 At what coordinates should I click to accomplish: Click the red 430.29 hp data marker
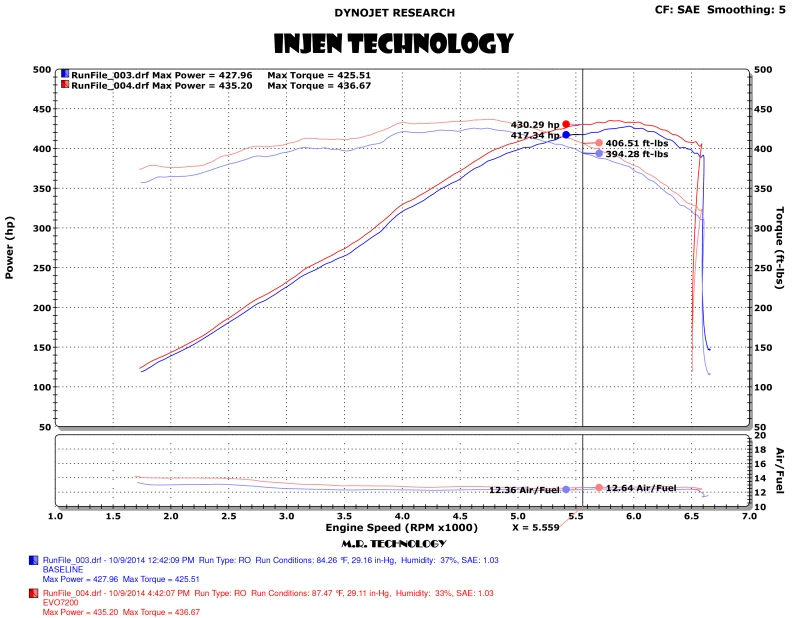566,125
